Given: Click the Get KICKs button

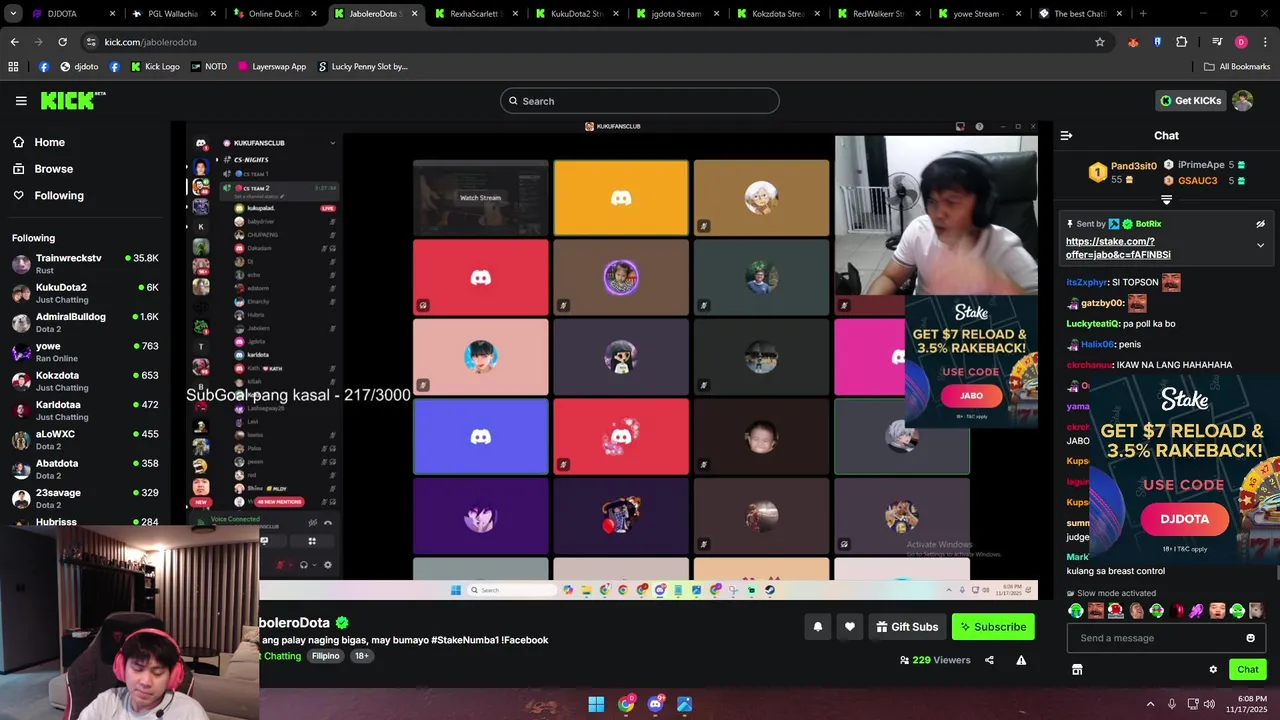Looking at the screenshot, I should [1190, 101].
